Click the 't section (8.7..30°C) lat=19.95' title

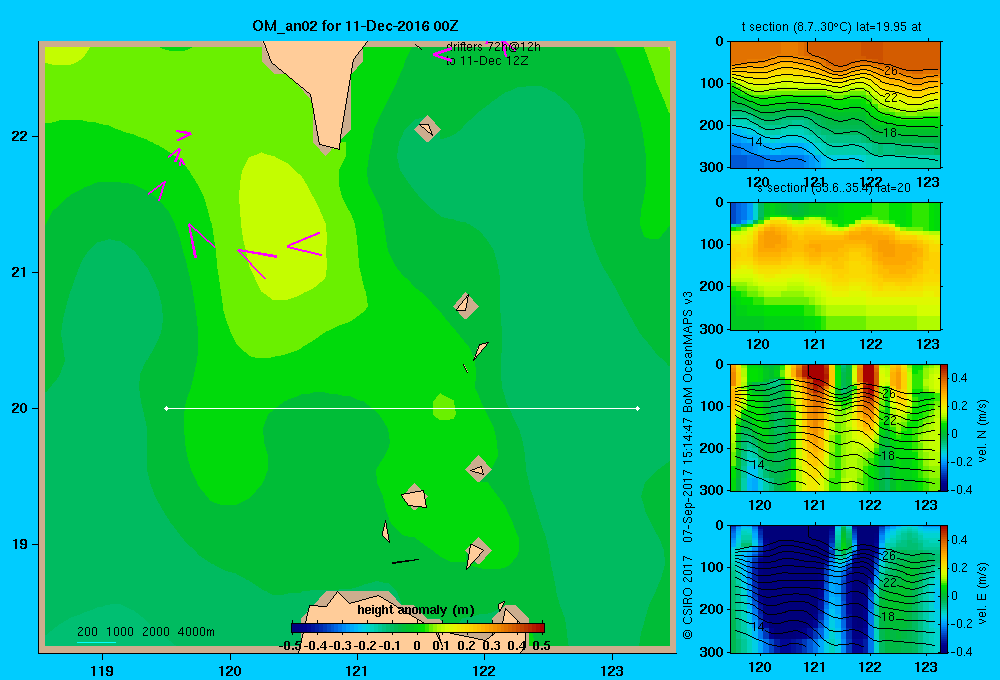click(831, 27)
